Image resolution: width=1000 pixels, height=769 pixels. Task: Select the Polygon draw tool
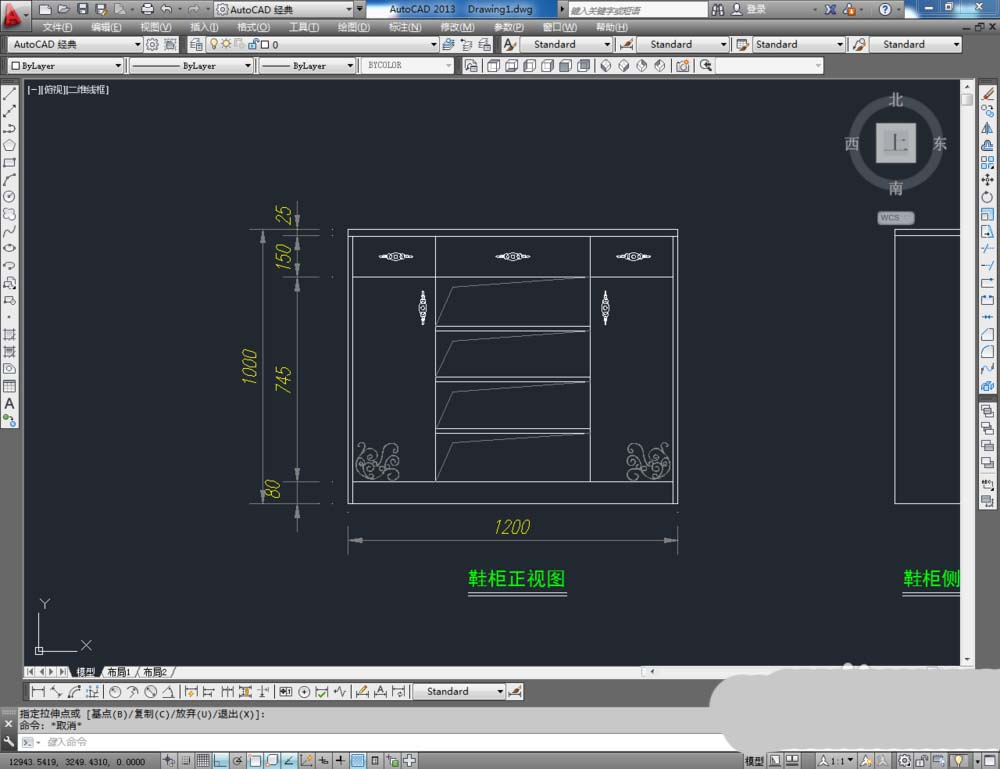click(10, 145)
